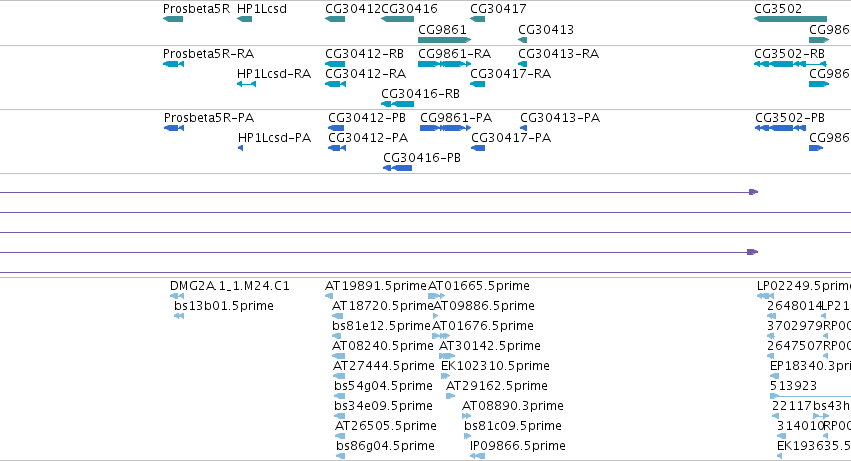
Task: Select the CG30413-PA CDS glyph
Action: pyautogui.click(x=523, y=128)
